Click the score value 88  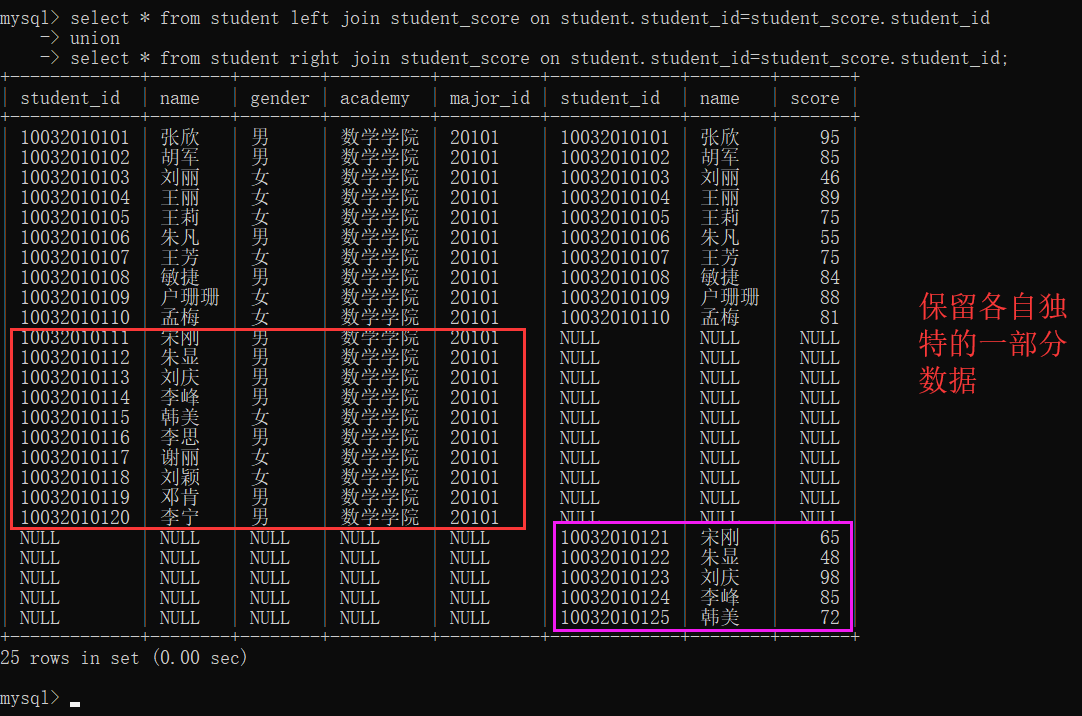coord(829,297)
